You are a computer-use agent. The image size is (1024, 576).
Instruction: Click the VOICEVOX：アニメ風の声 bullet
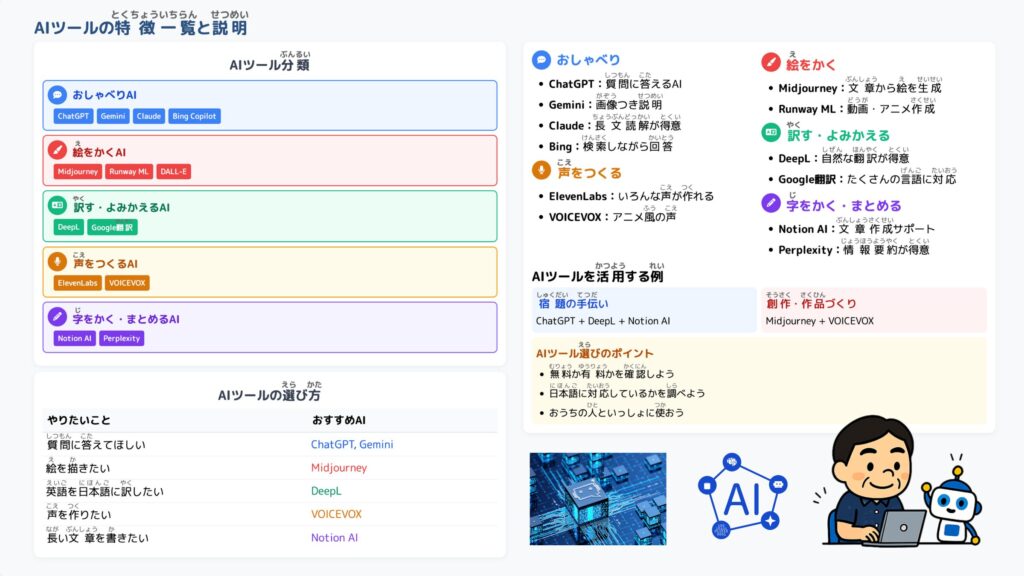[613, 215]
